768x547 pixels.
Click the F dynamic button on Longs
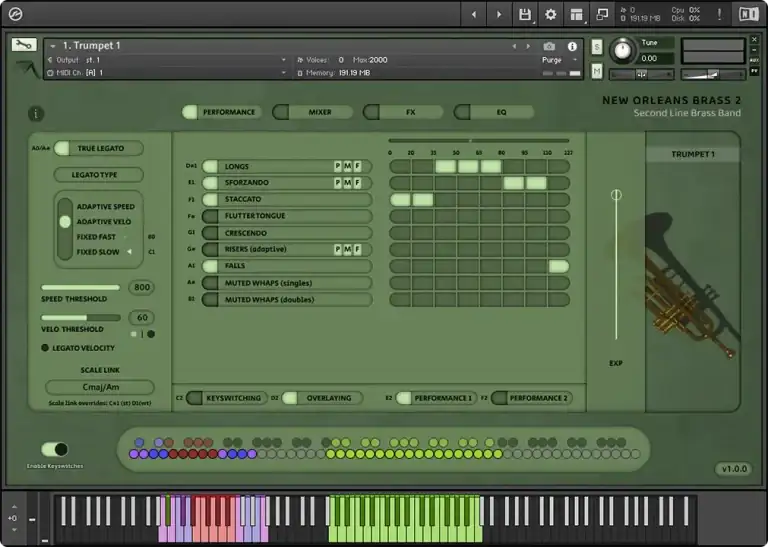[358, 166]
